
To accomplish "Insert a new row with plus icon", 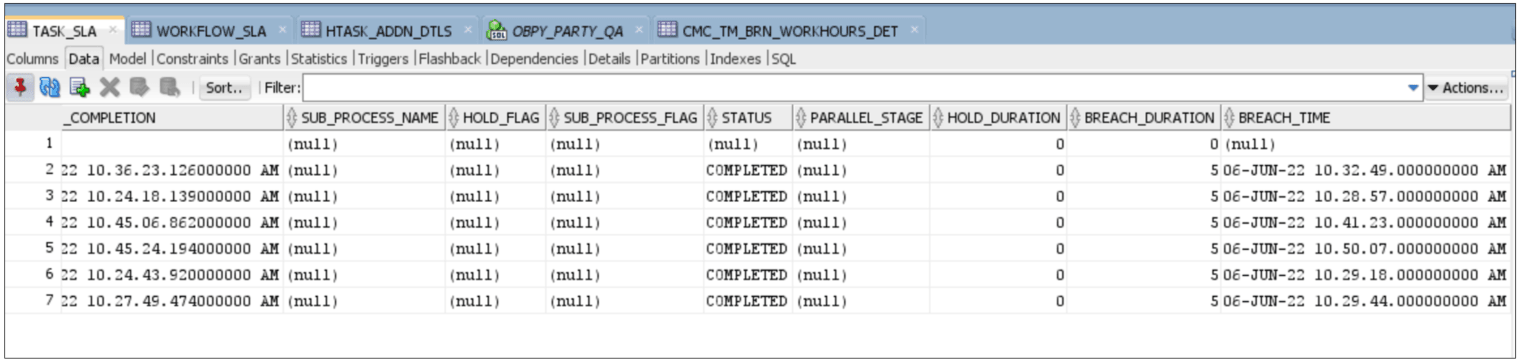I will [x=79, y=88].
